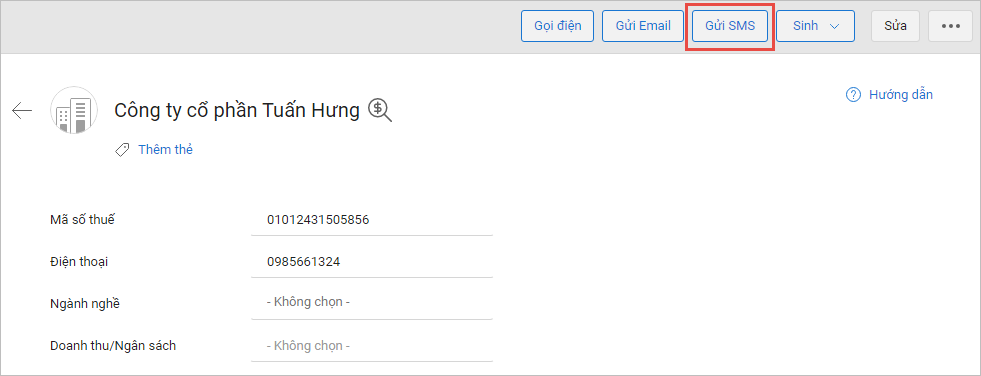This screenshot has height=376, width=981.
Task: Click the back arrow icon
Action: [x=22, y=111]
